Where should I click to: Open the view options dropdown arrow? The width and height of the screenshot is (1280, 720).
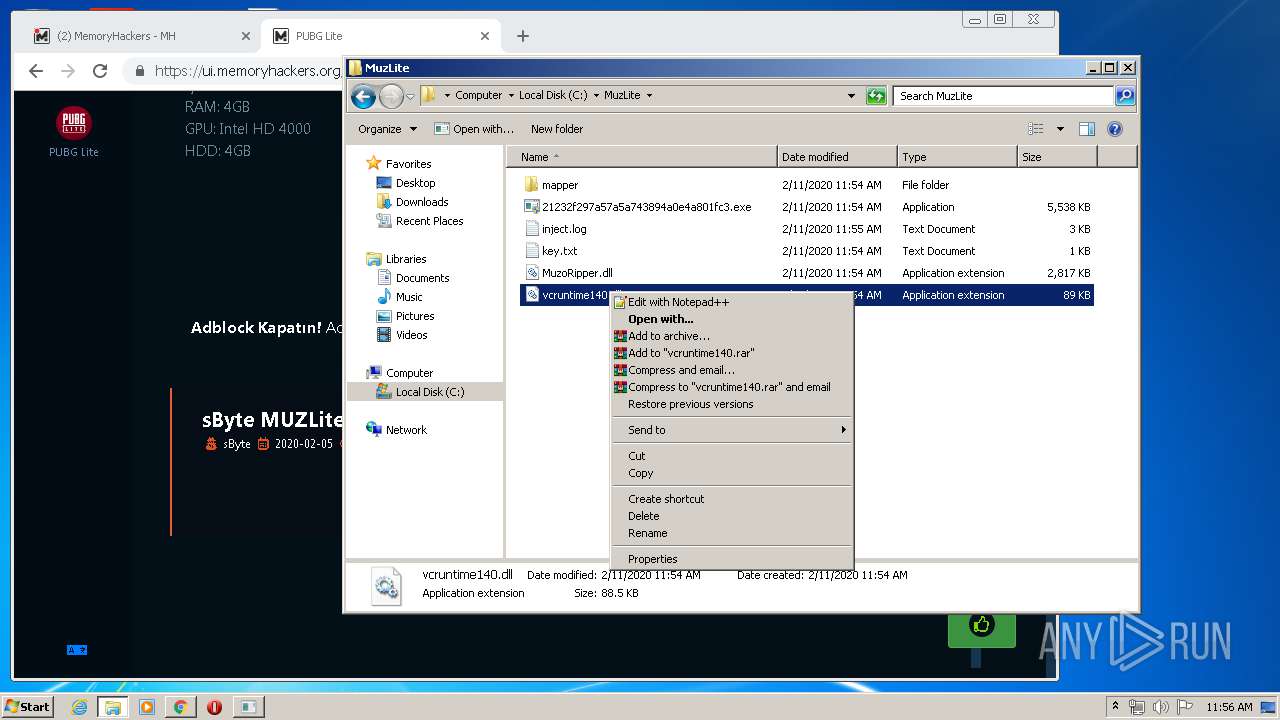(1060, 129)
